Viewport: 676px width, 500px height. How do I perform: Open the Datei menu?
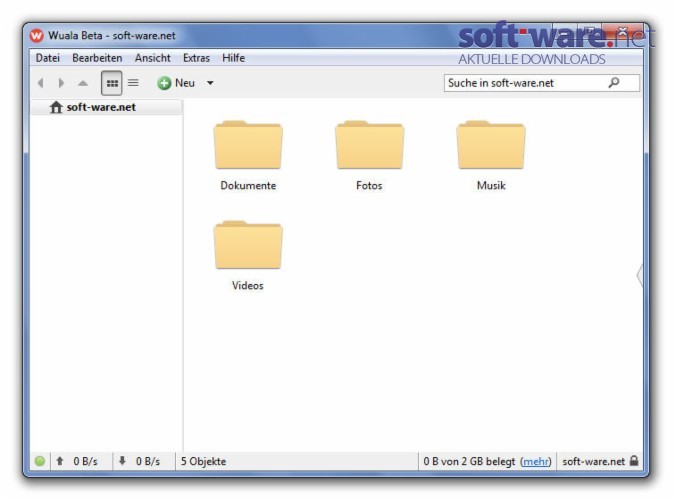point(47,58)
